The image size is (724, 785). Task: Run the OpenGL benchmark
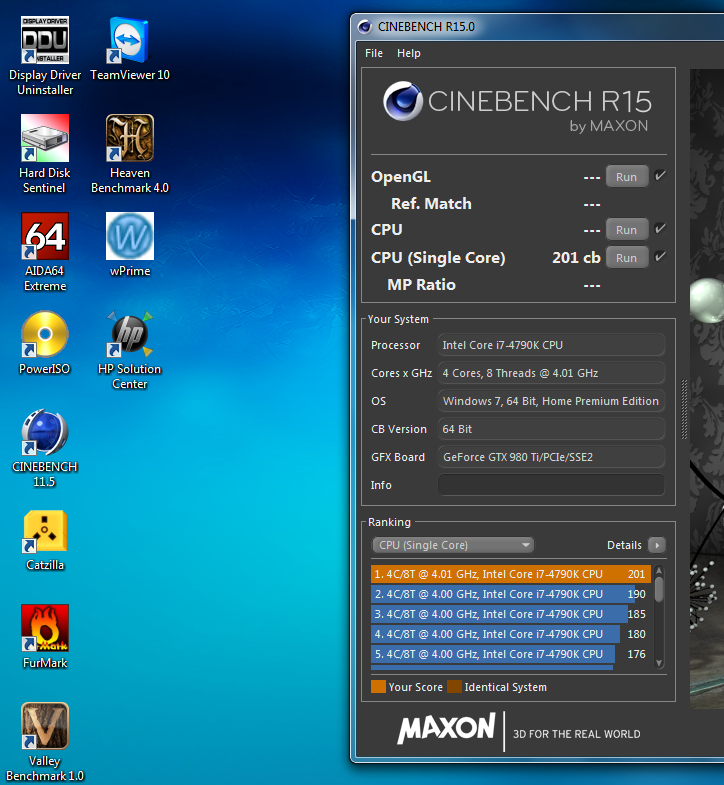click(x=627, y=177)
